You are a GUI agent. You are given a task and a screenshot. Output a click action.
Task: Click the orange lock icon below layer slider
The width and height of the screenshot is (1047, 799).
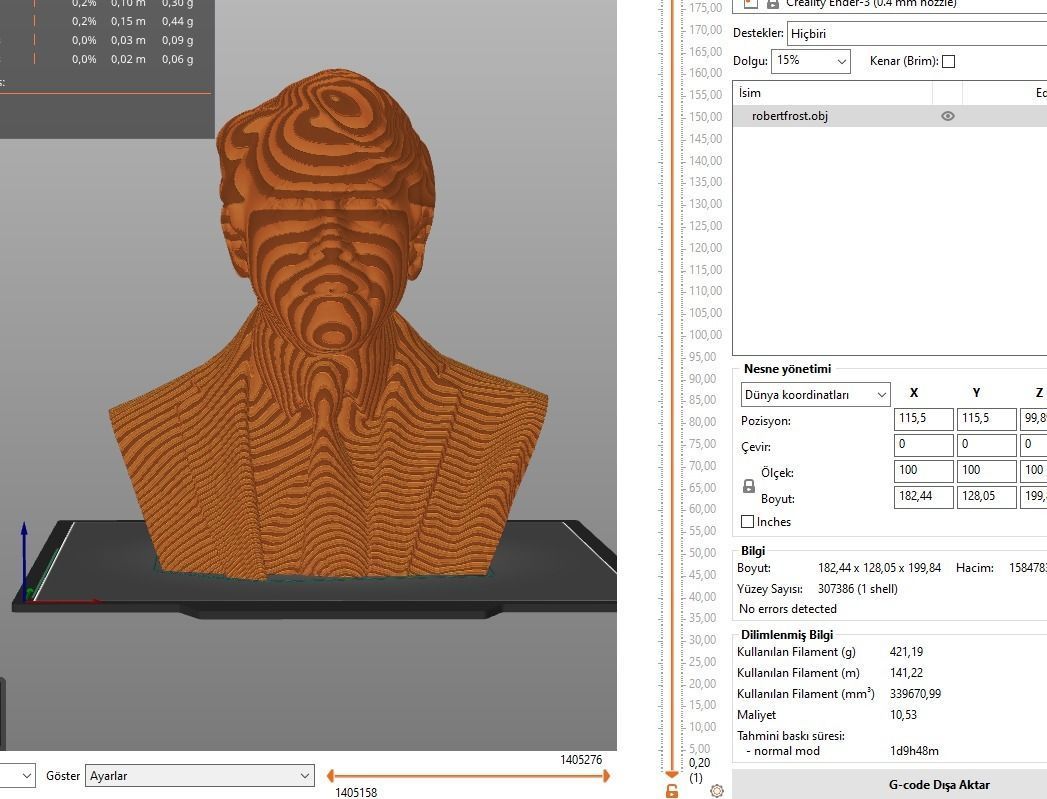pyautogui.click(x=672, y=791)
